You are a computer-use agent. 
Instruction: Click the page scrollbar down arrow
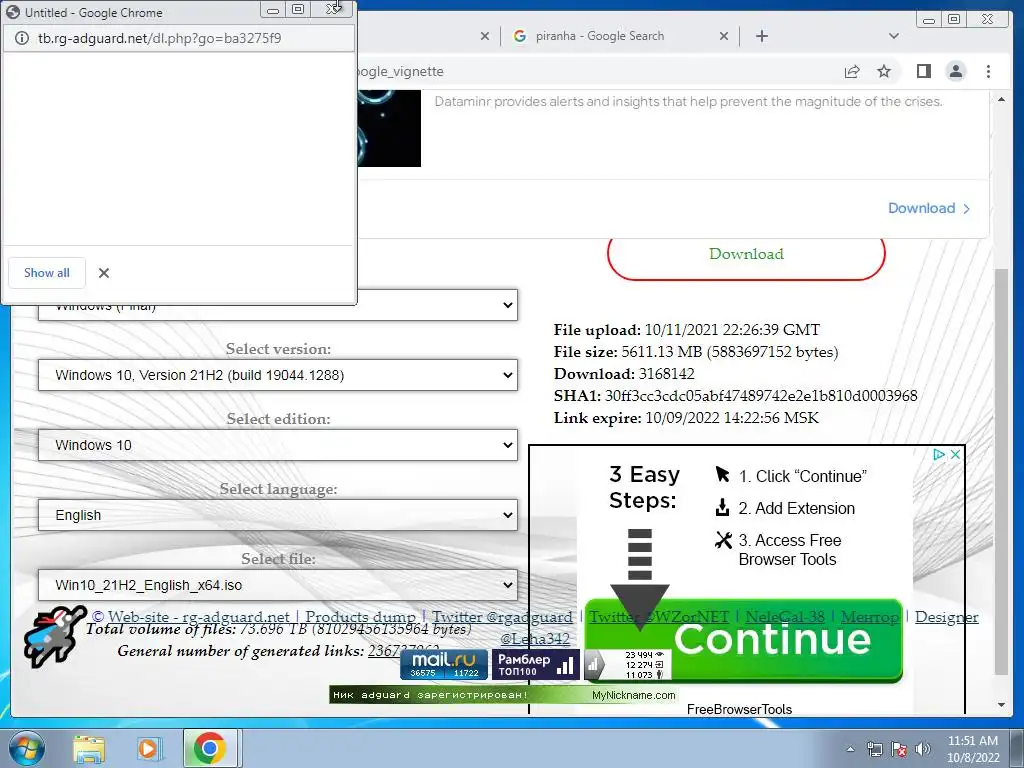tap(1001, 705)
